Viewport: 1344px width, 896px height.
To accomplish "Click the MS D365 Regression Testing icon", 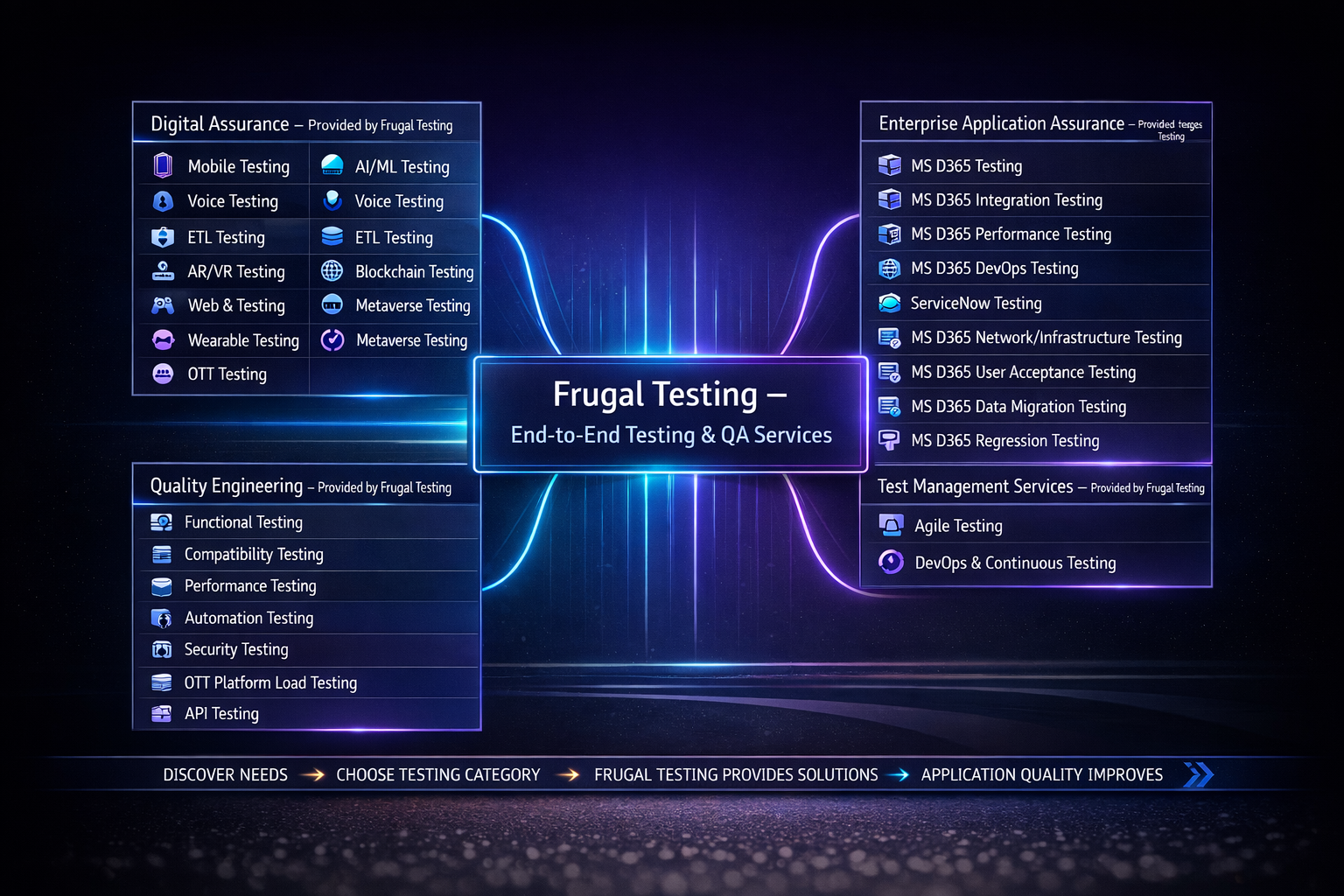I will pos(890,440).
